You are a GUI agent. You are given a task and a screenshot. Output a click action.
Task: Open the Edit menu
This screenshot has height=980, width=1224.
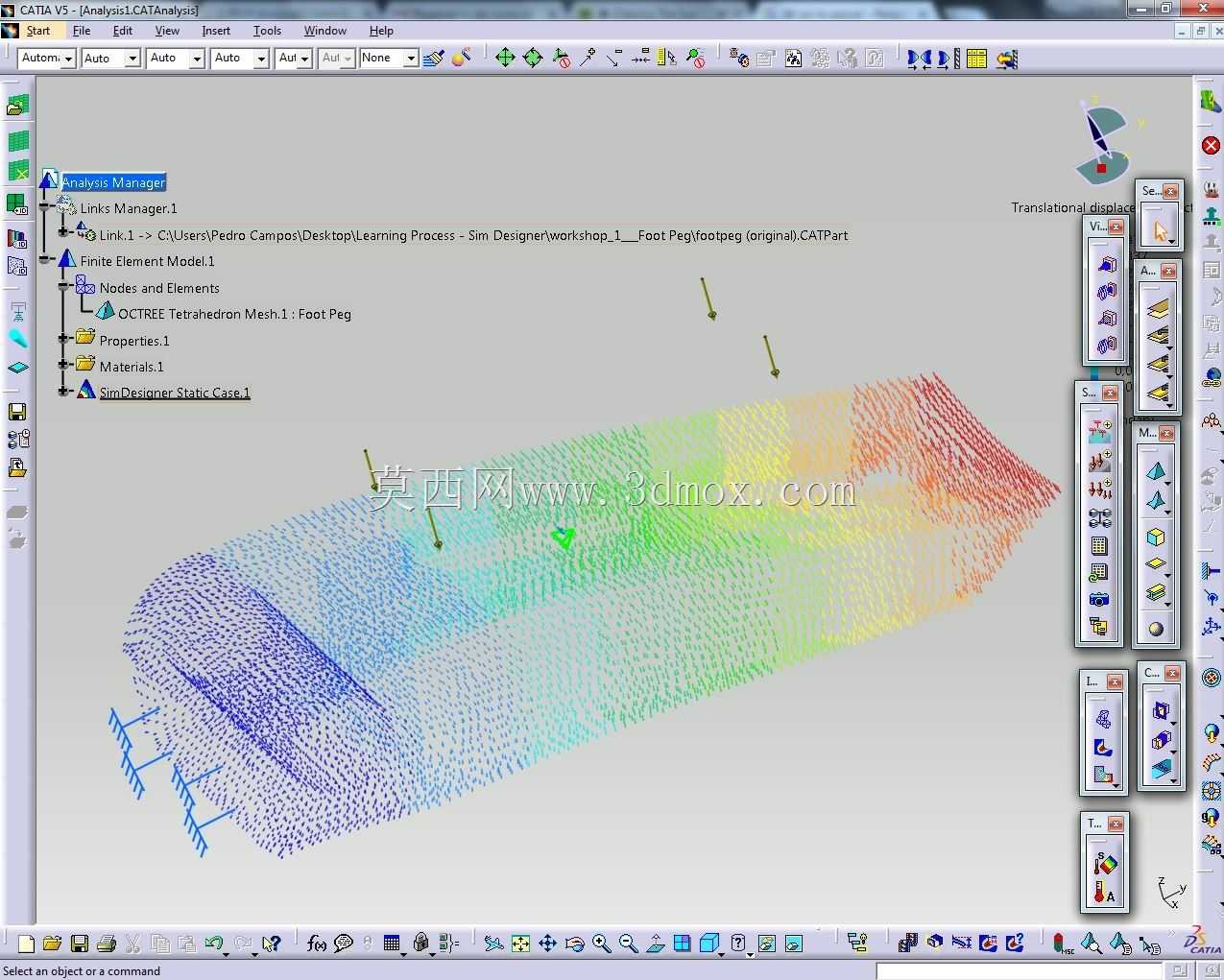pos(123,31)
